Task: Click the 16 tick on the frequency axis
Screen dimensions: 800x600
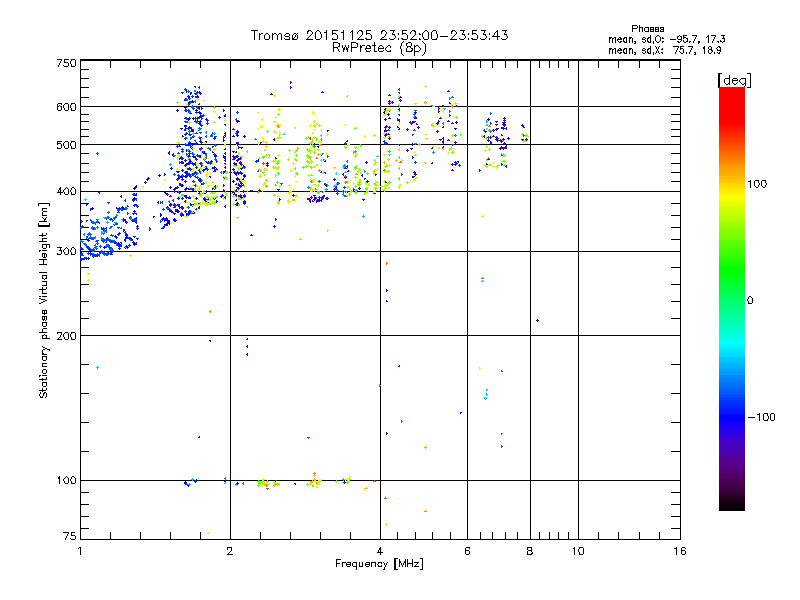Action: (678, 551)
